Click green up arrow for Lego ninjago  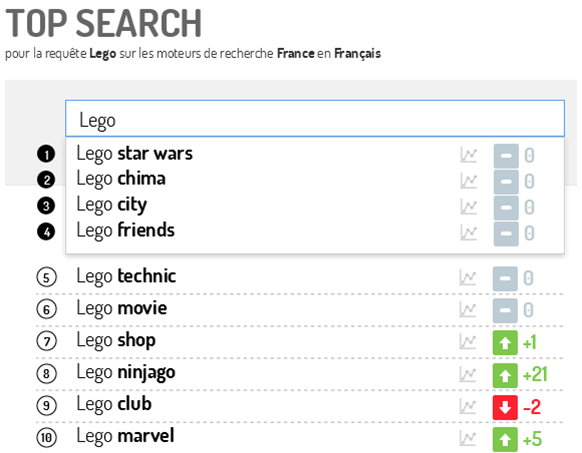pos(505,375)
